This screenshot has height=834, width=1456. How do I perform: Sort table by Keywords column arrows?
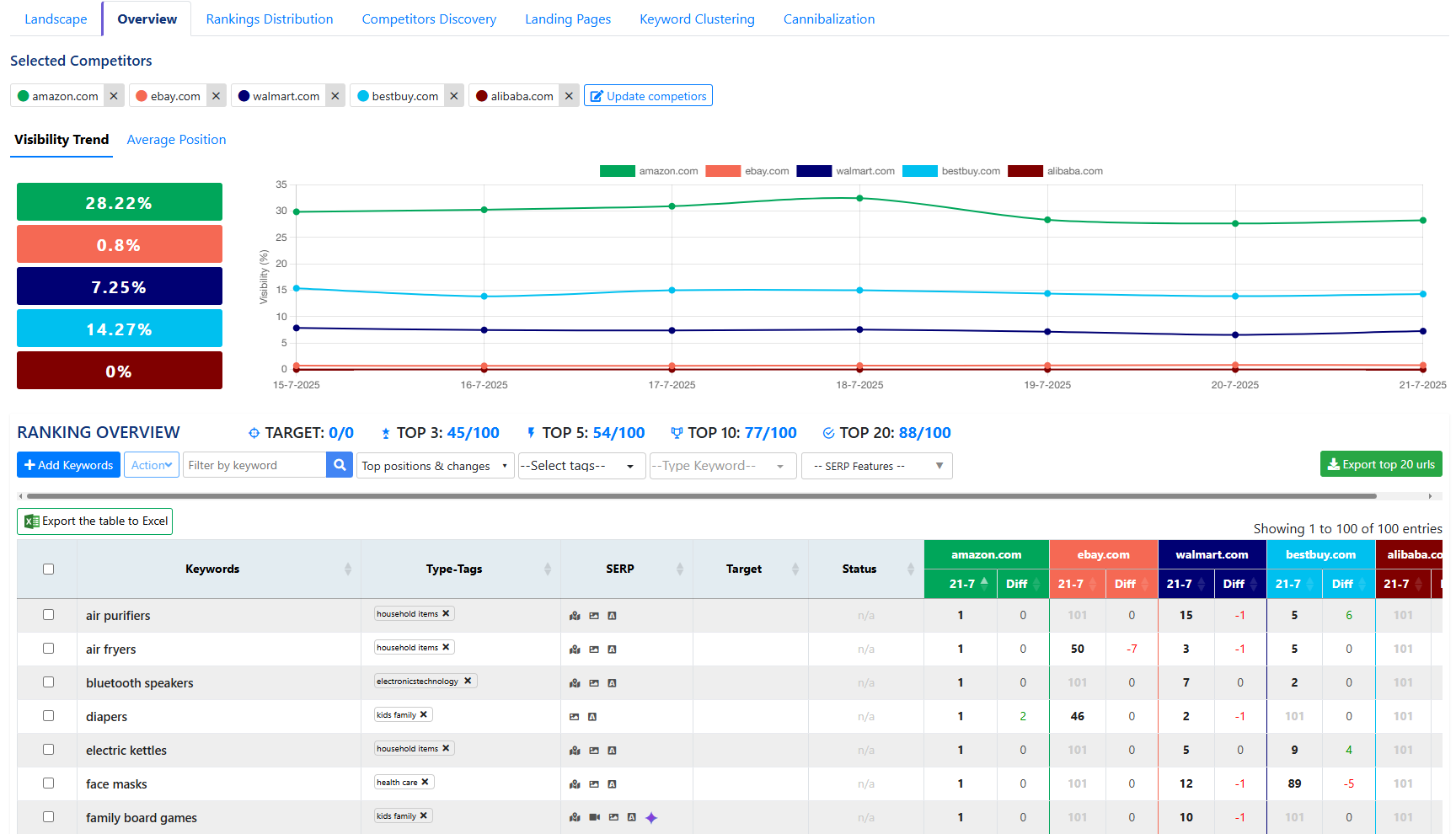pyautogui.click(x=348, y=569)
